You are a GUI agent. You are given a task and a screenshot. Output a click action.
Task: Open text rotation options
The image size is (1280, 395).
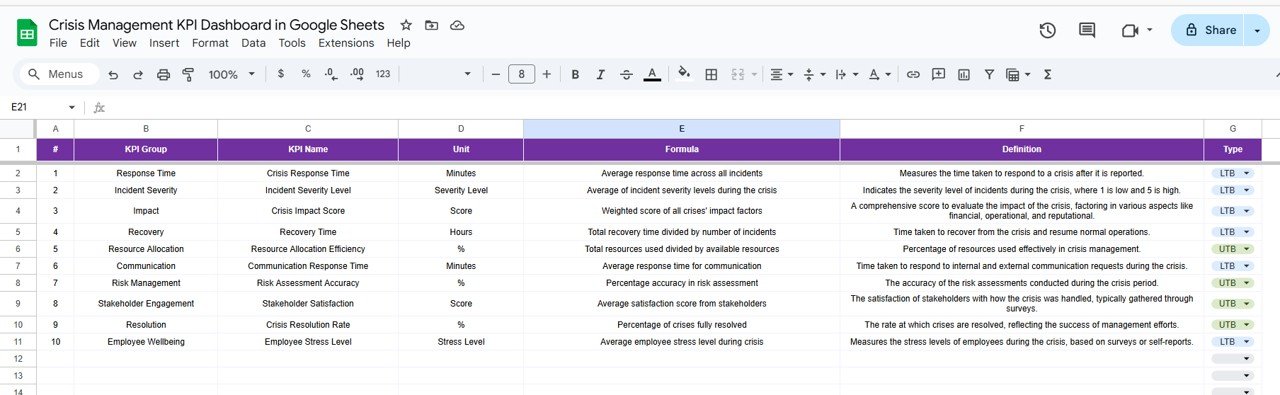click(x=880, y=74)
